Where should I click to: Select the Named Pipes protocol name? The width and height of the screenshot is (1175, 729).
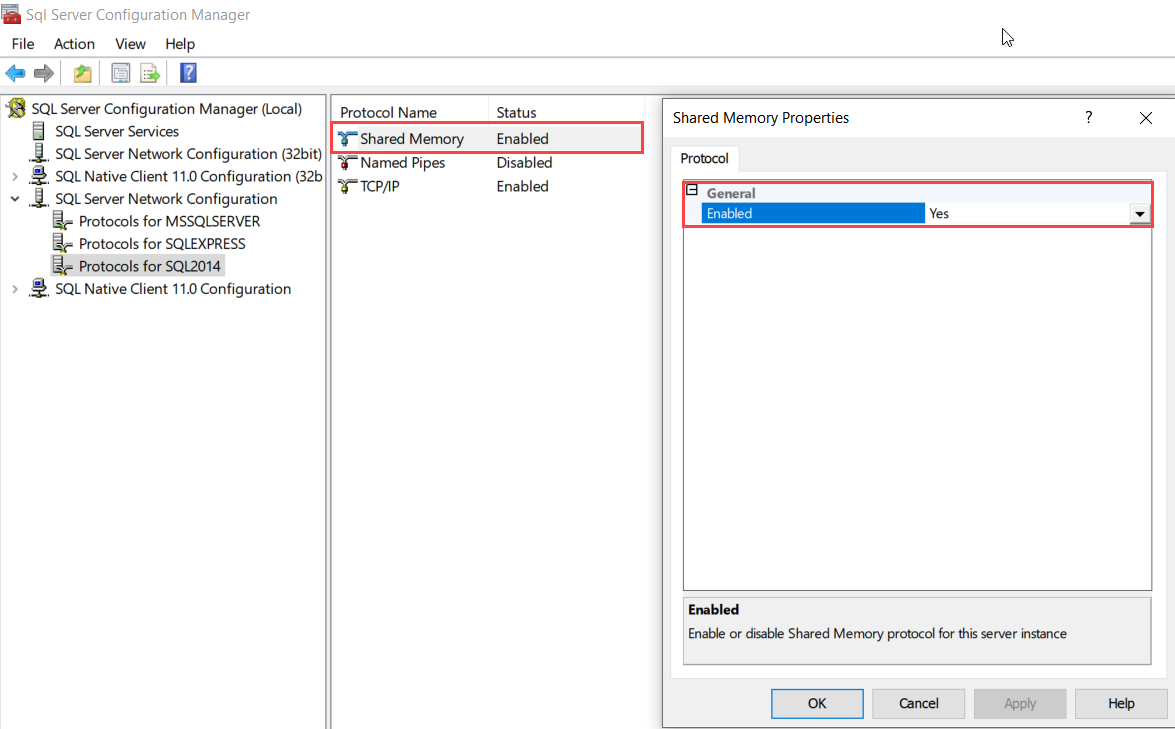coord(402,163)
